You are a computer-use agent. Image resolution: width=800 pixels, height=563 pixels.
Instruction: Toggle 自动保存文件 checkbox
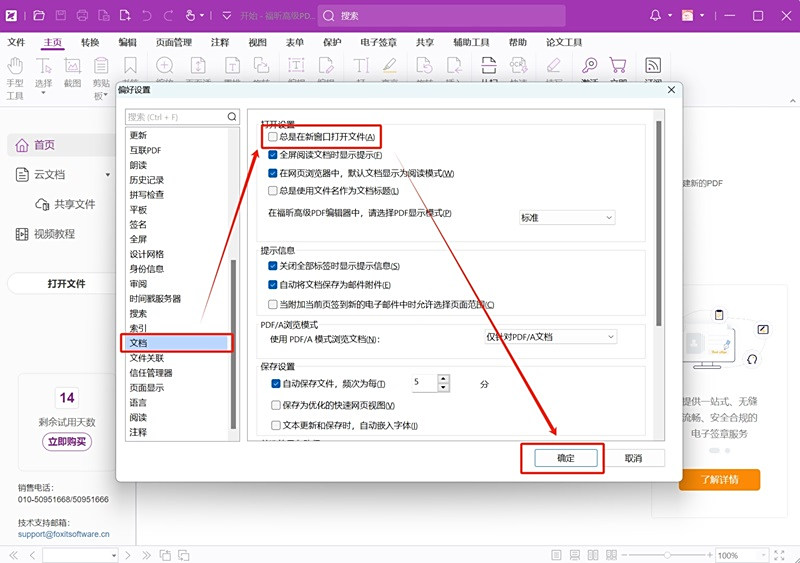277,383
